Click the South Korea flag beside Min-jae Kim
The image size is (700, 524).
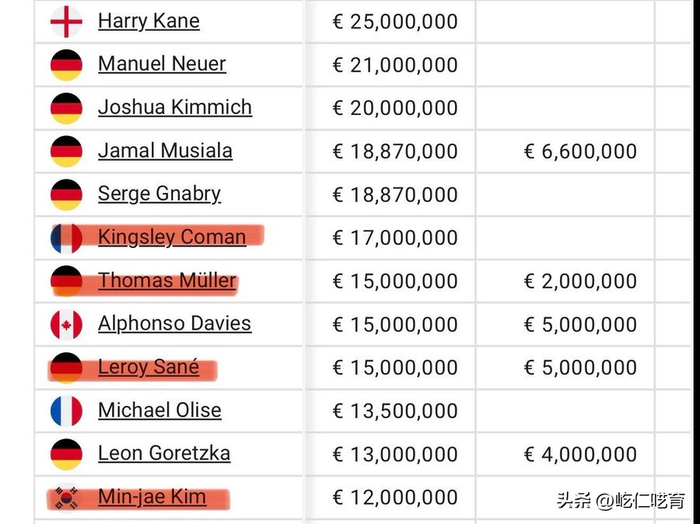(x=66, y=497)
